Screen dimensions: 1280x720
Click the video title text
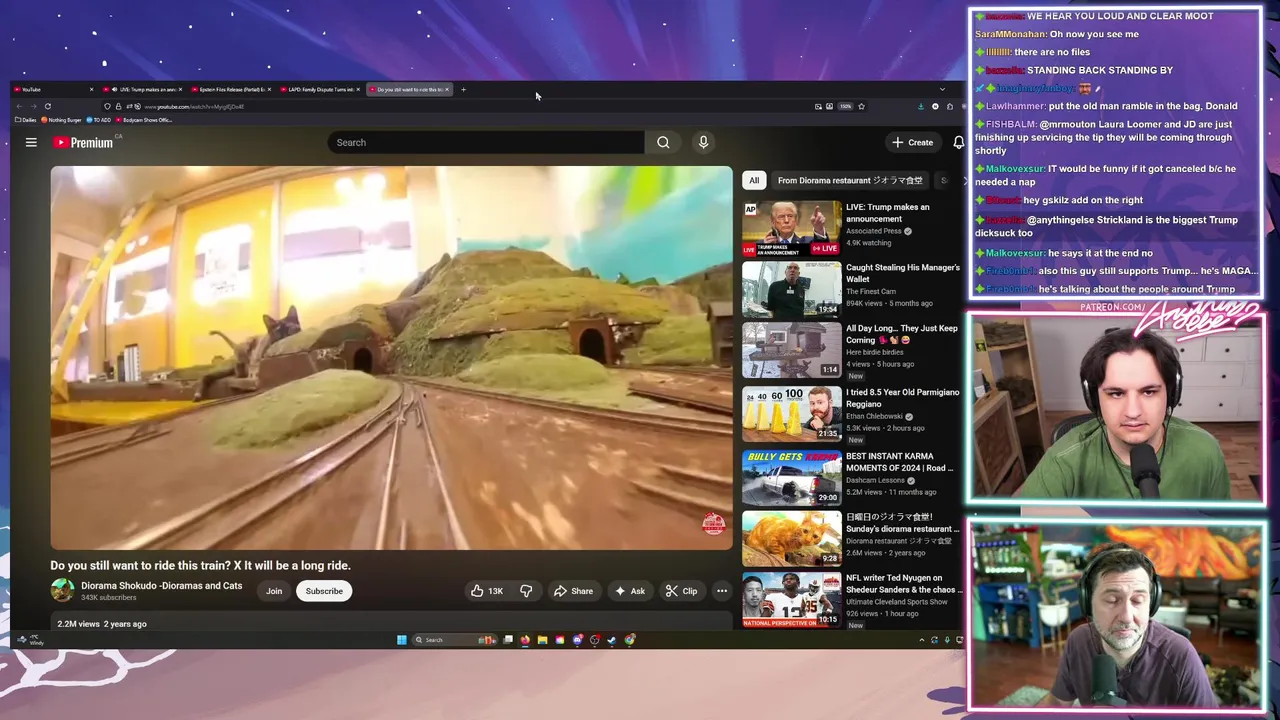tap(200, 565)
